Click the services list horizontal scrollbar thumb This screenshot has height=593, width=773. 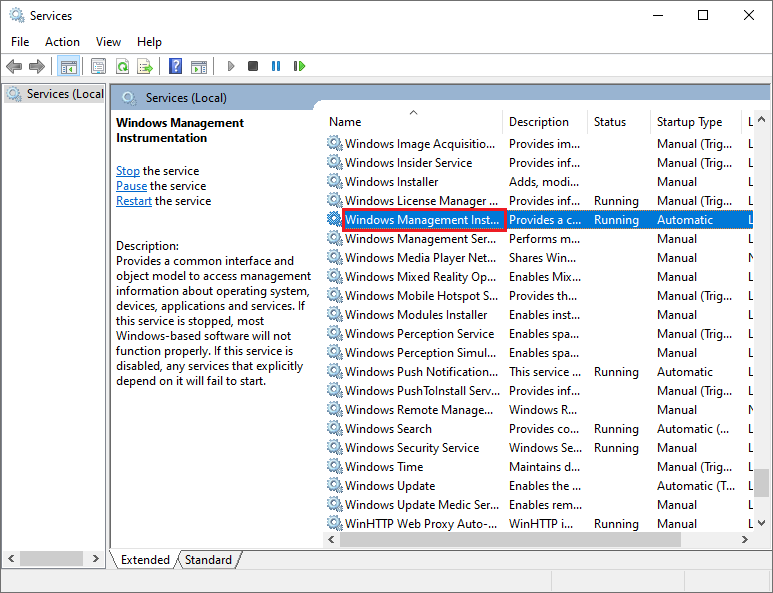click(510, 539)
